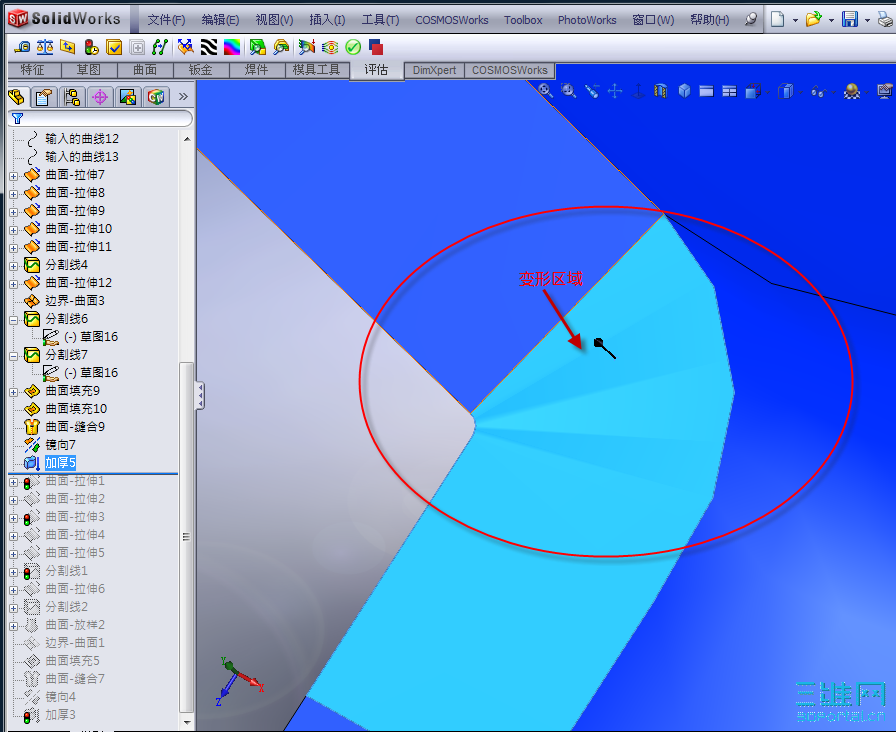Click the Check entity icon
This screenshot has width=896, height=732.
click(x=114, y=47)
